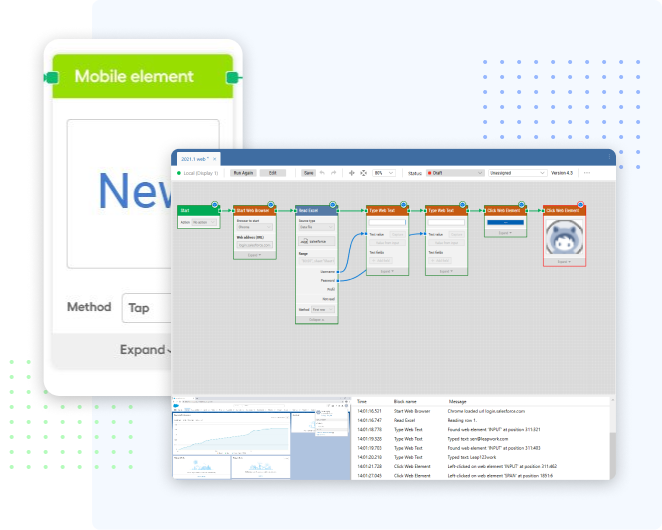
Task: Click the left green connector of Mobile element
Action: [x=52, y=78]
